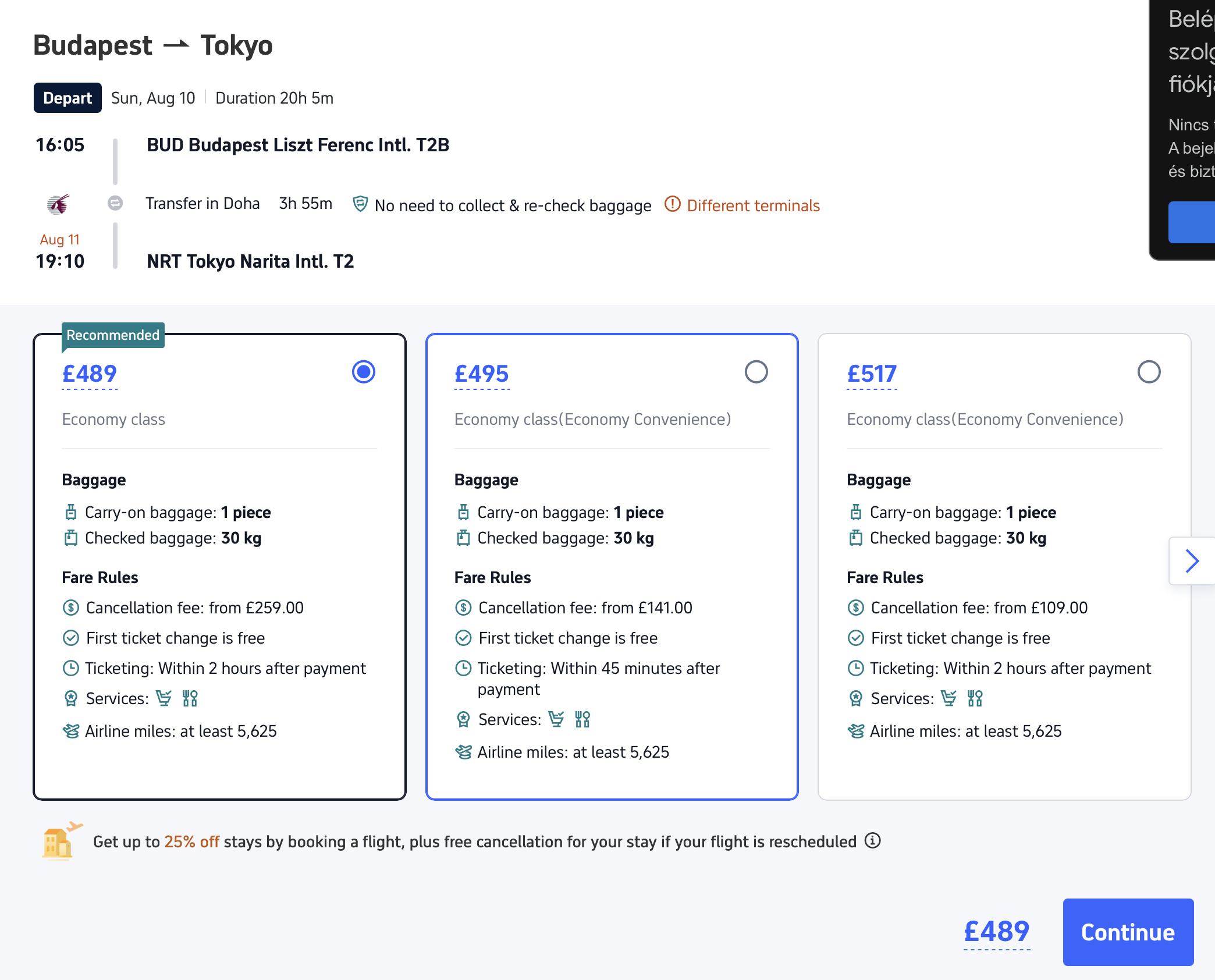
Task: Click 'First ticket change is free' in £517 card
Action: tap(961, 638)
